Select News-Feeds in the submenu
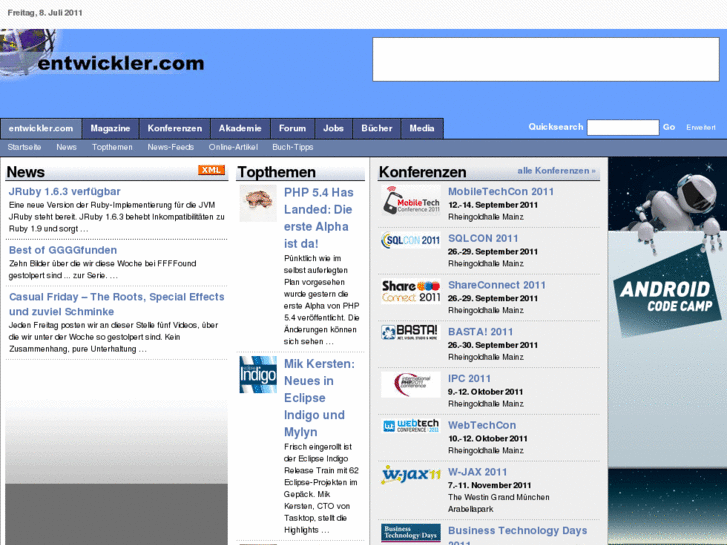 coord(171,147)
